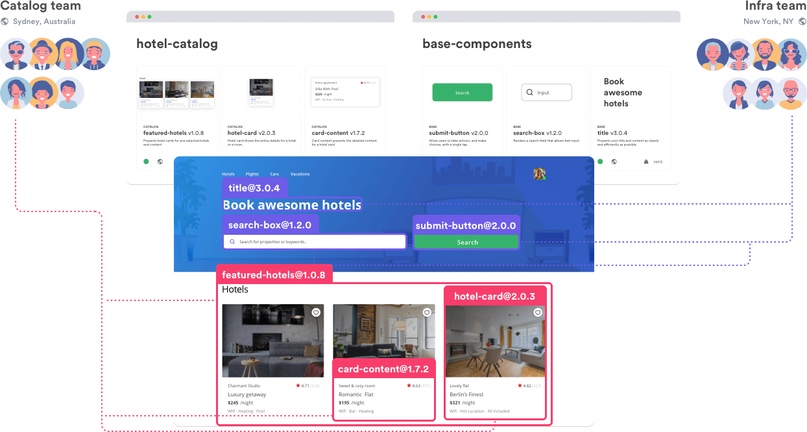Select the gray-haired man avatar in Infra team

[x=713, y=55]
